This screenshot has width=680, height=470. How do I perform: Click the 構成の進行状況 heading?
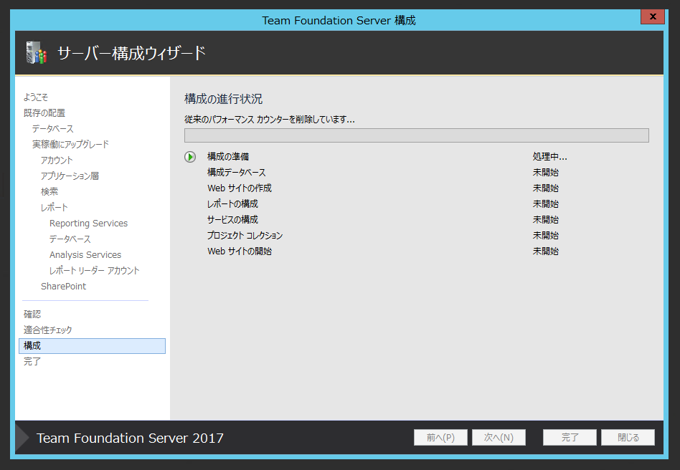click(223, 99)
